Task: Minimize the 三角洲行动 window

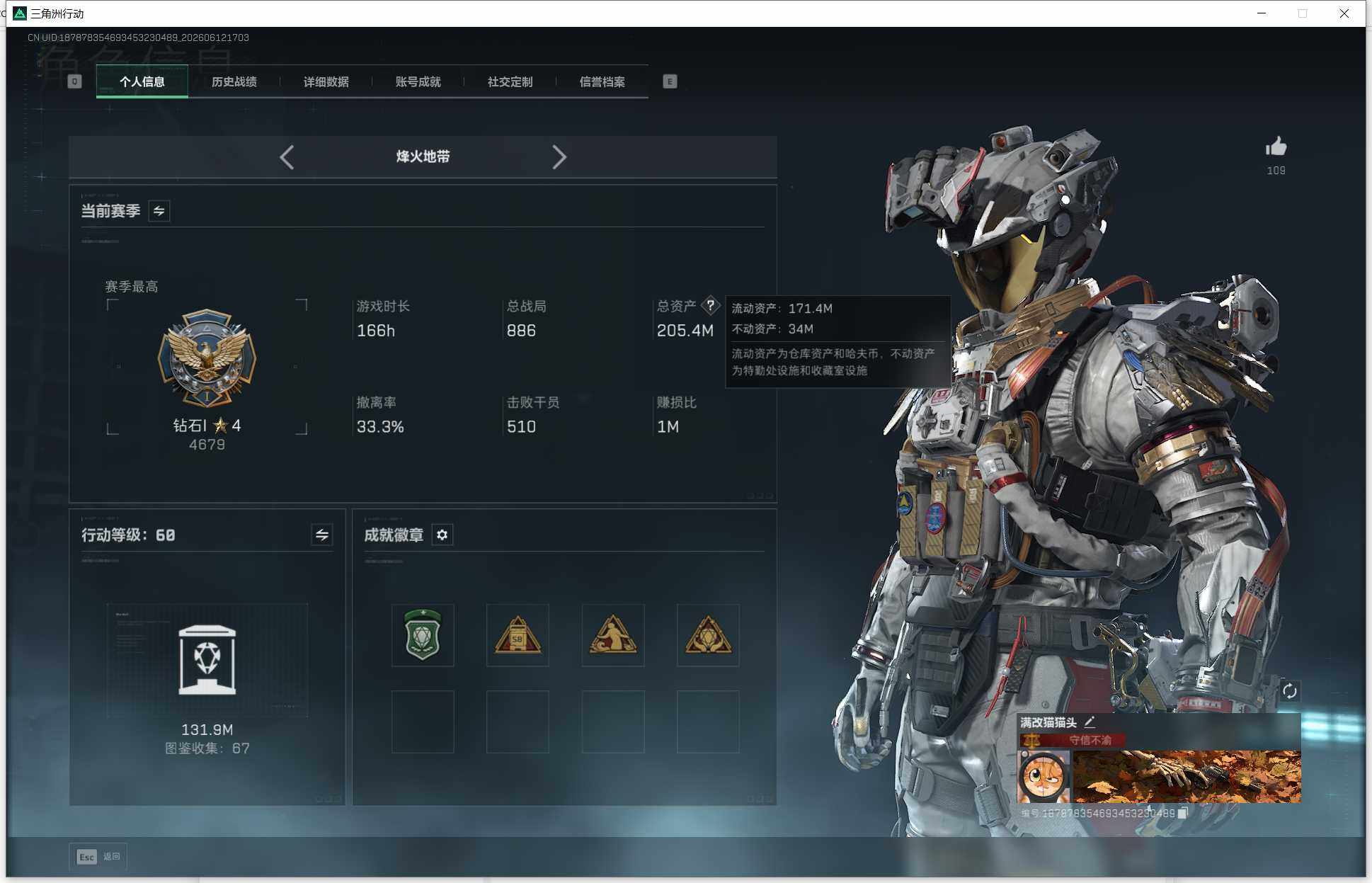Action: coord(1262,13)
